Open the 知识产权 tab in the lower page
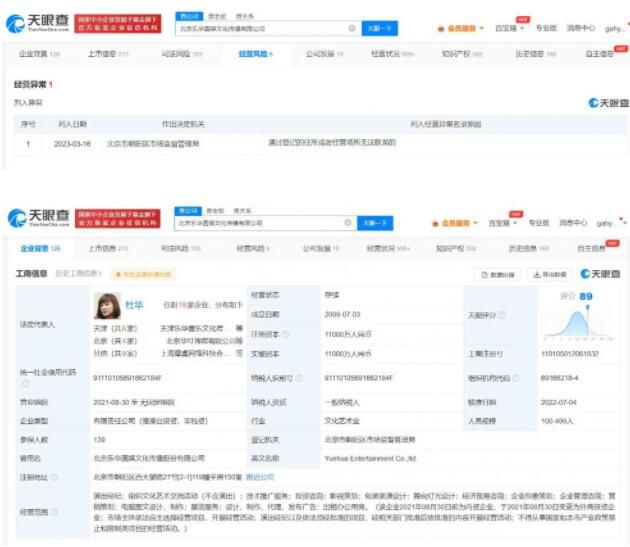The width and height of the screenshot is (630, 547). click(x=456, y=248)
